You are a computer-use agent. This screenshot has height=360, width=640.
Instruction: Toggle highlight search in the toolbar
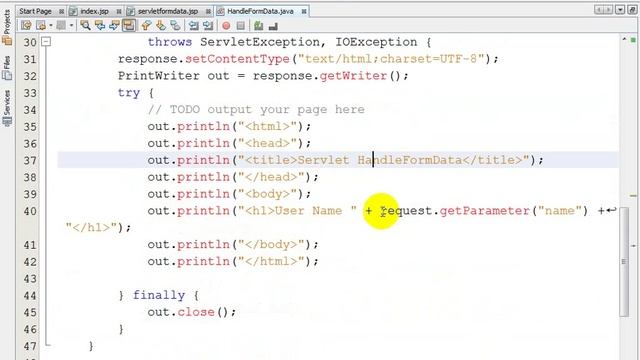(129, 25)
